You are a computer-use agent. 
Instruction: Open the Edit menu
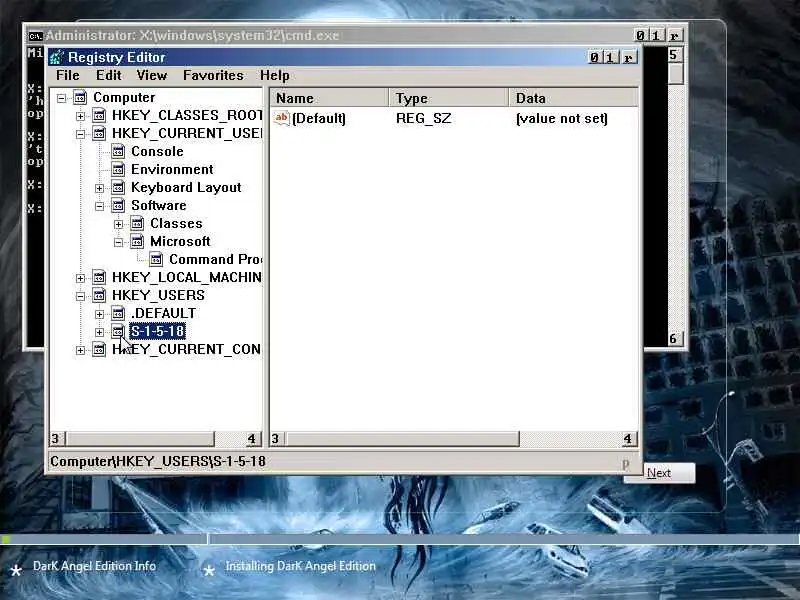pyautogui.click(x=109, y=76)
